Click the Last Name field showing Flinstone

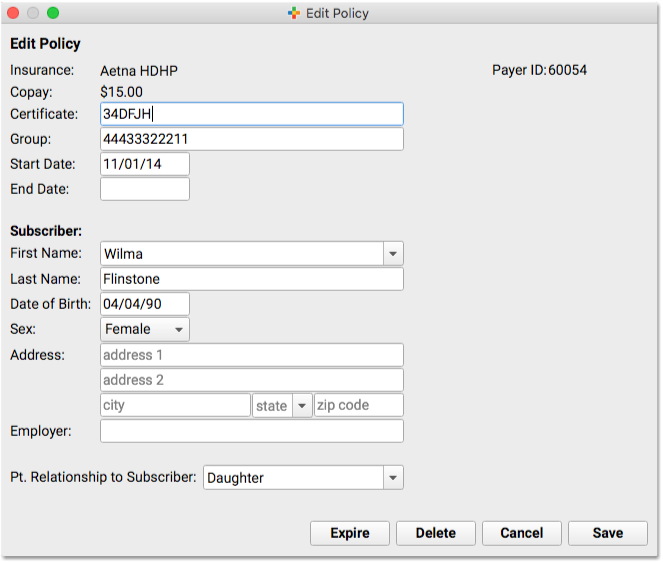point(252,279)
